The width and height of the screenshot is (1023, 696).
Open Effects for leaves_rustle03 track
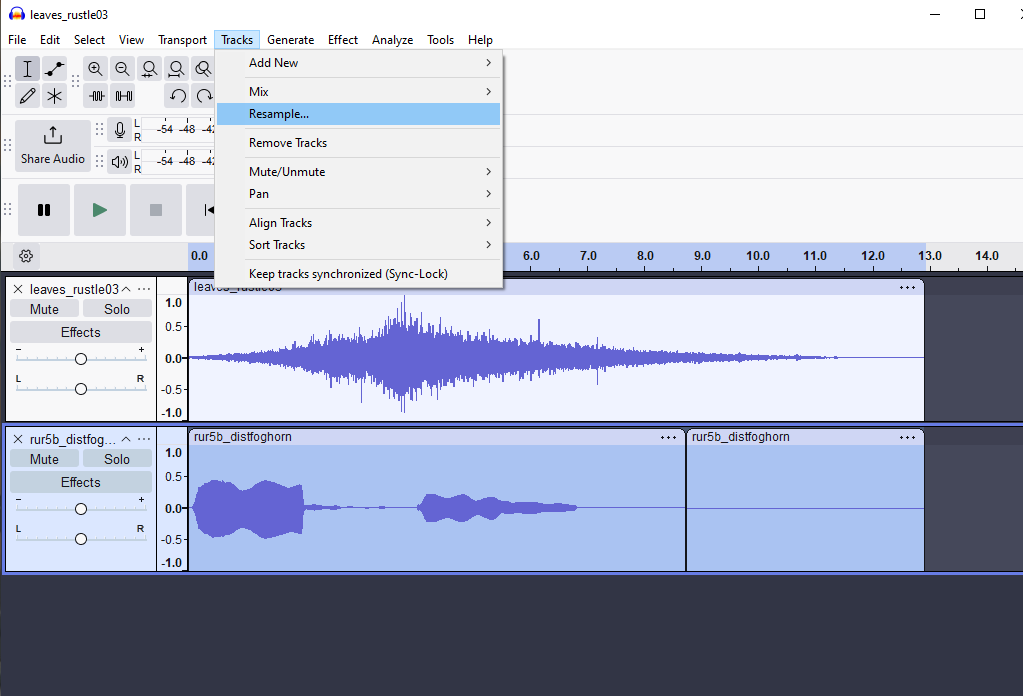(x=81, y=332)
